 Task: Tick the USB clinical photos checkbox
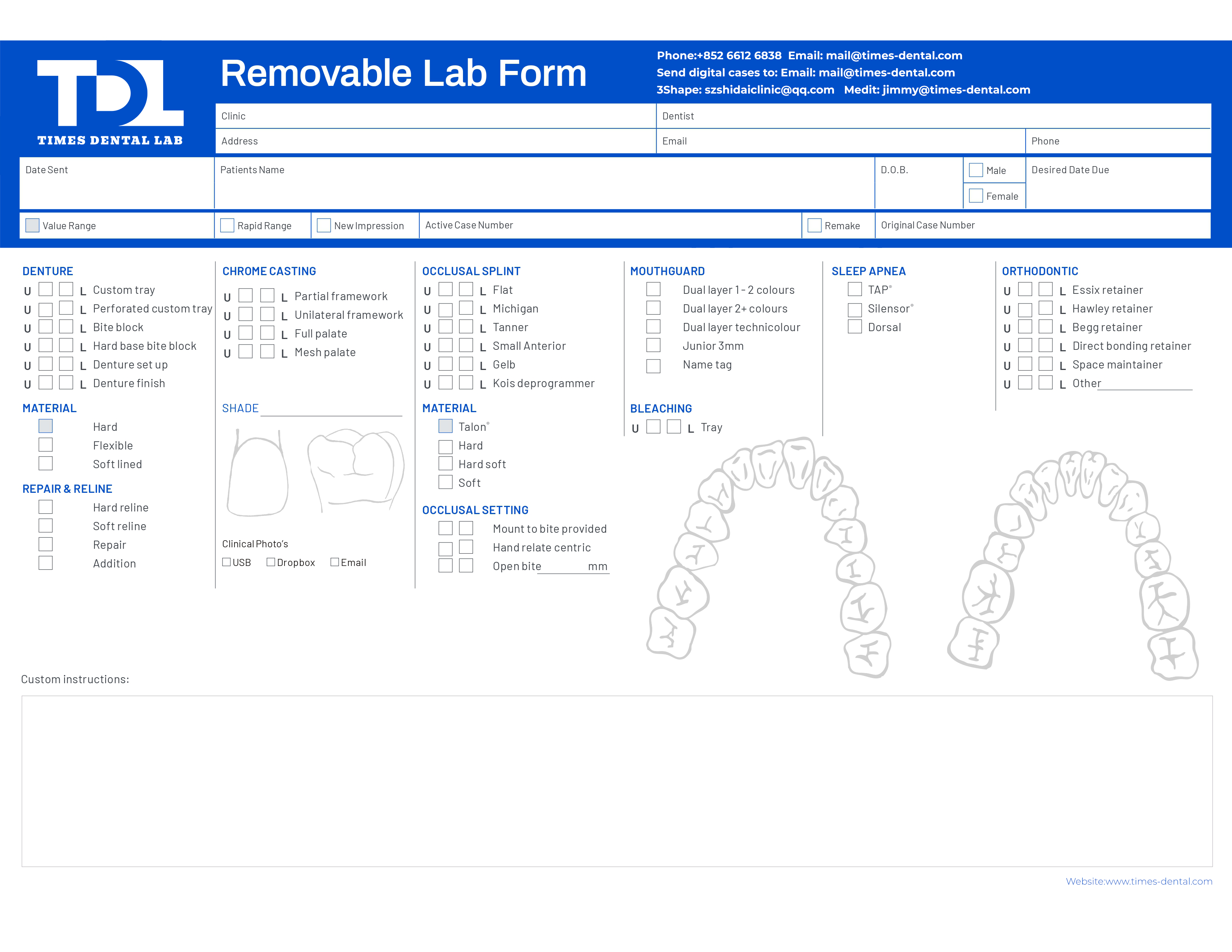tap(227, 562)
